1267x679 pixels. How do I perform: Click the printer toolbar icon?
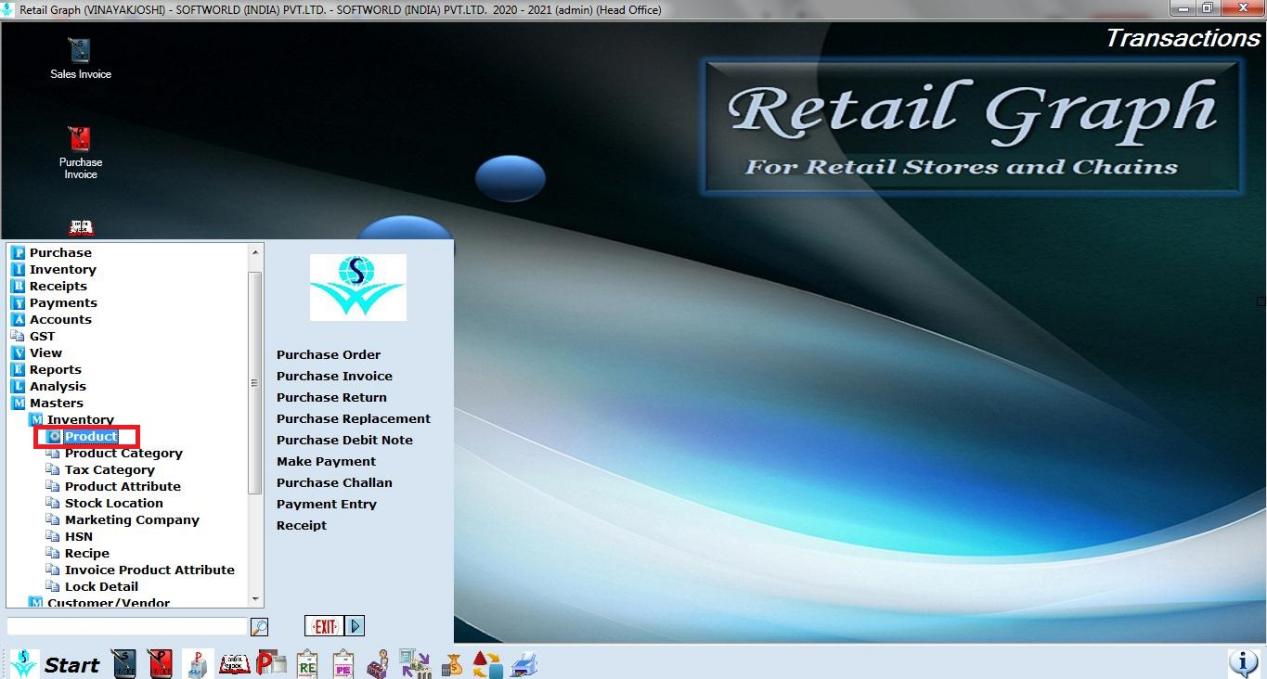(x=524, y=664)
